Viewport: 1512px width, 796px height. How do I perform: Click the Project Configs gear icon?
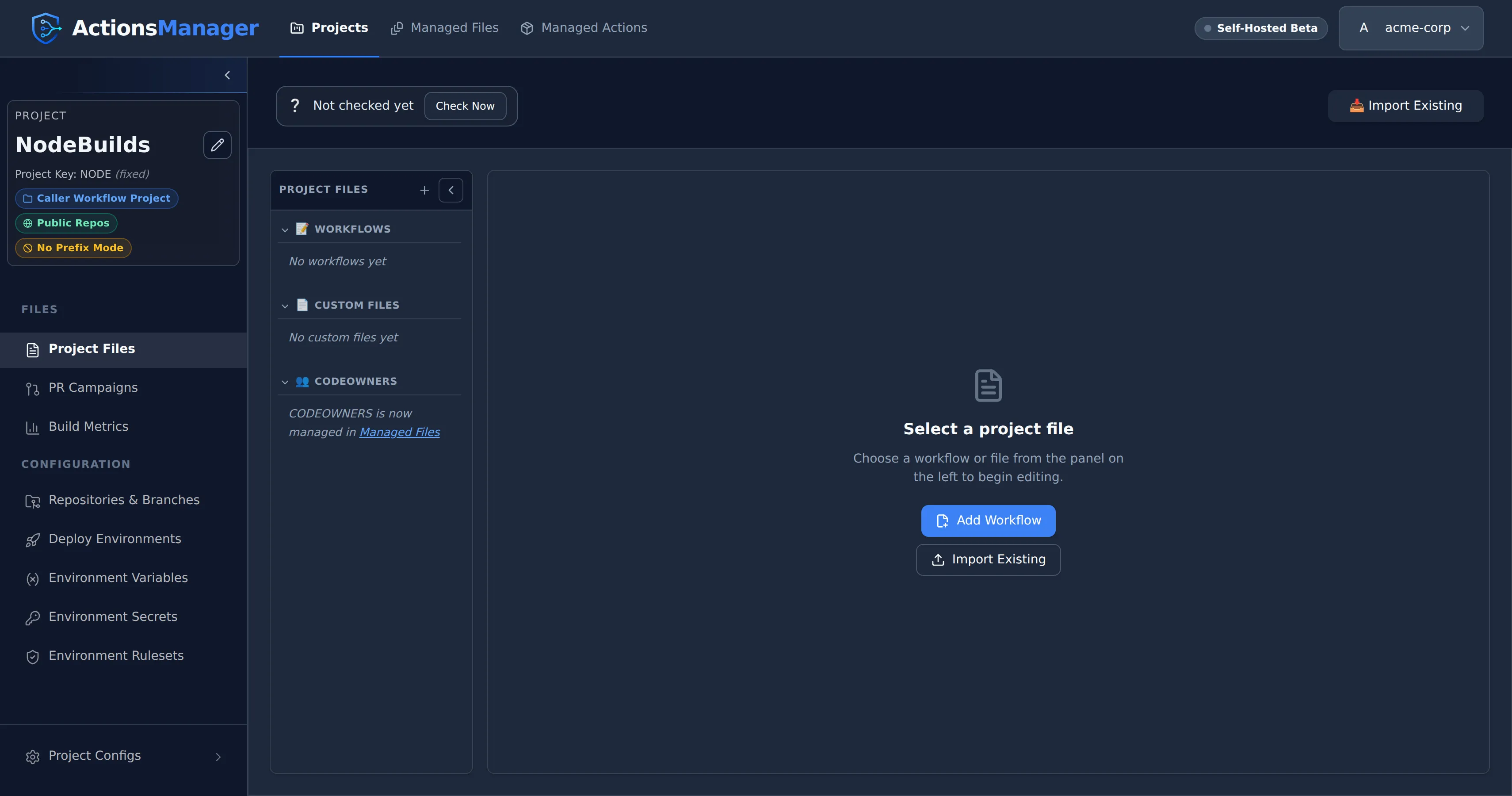[x=33, y=757]
